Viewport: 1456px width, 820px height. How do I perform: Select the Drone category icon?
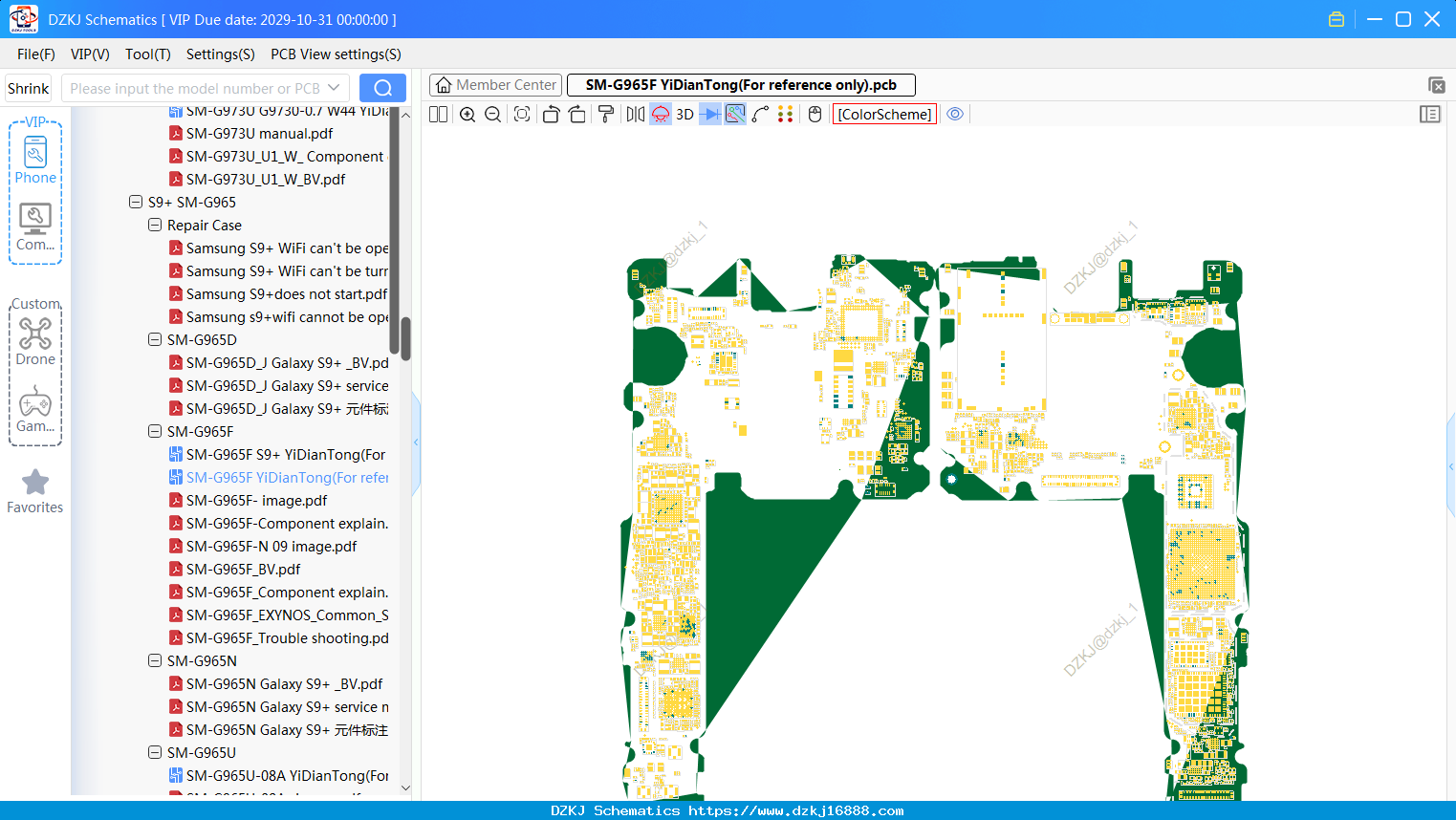coord(35,341)
